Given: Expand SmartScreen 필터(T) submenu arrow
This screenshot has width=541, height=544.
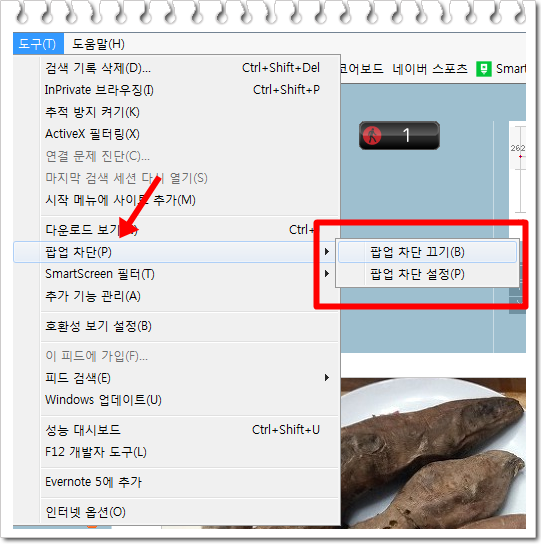Looking at the screenshot, I should coord(327,274).
